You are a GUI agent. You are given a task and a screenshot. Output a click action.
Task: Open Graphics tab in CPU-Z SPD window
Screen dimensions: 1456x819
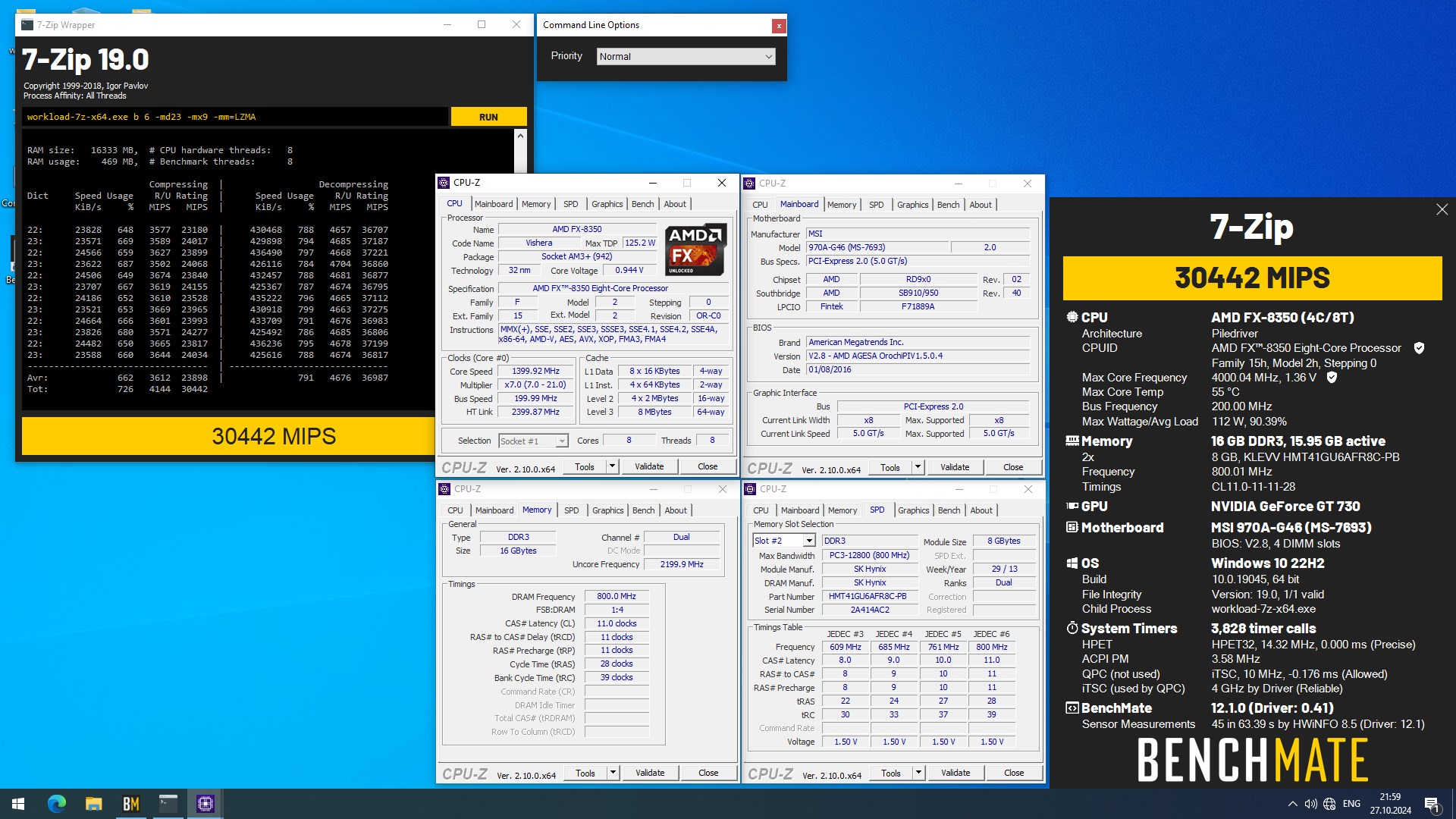click(x=913, y=510)
